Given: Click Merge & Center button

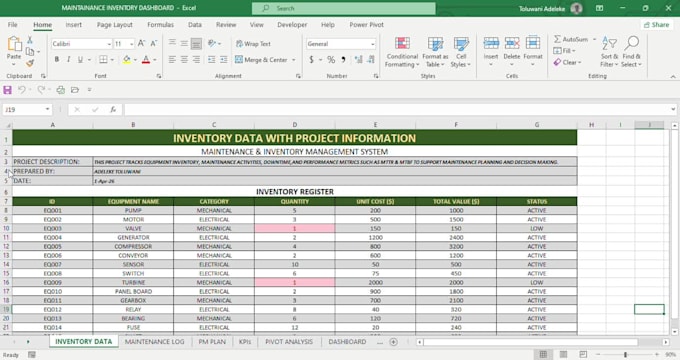Looking at the screenshot, I should point(262,60).
